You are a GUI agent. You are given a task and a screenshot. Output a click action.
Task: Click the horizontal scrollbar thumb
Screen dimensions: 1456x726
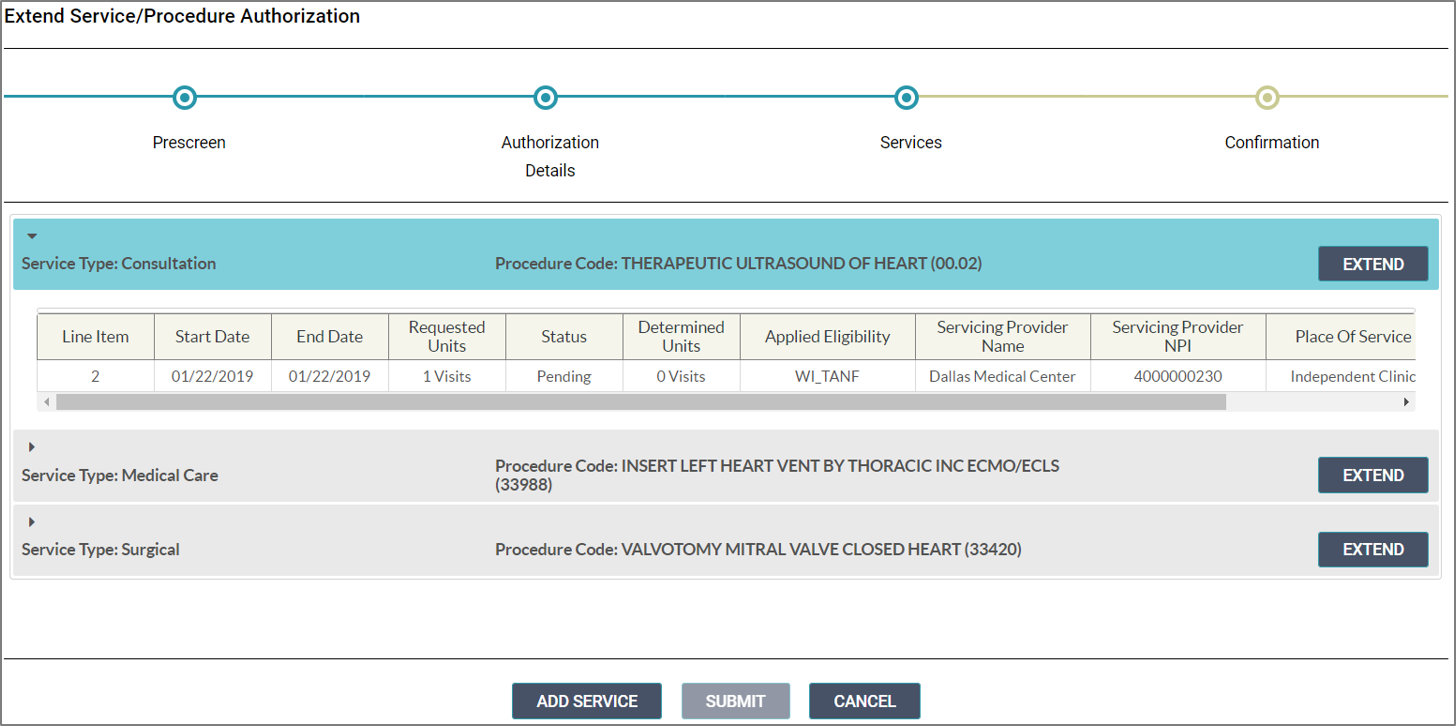coord(640,402)
